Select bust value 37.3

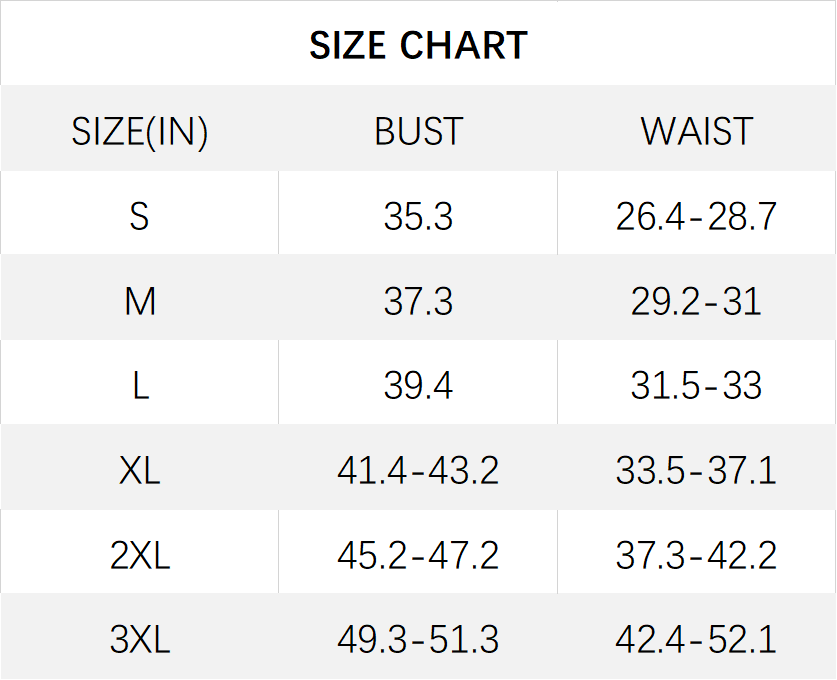tap(418, 302)
